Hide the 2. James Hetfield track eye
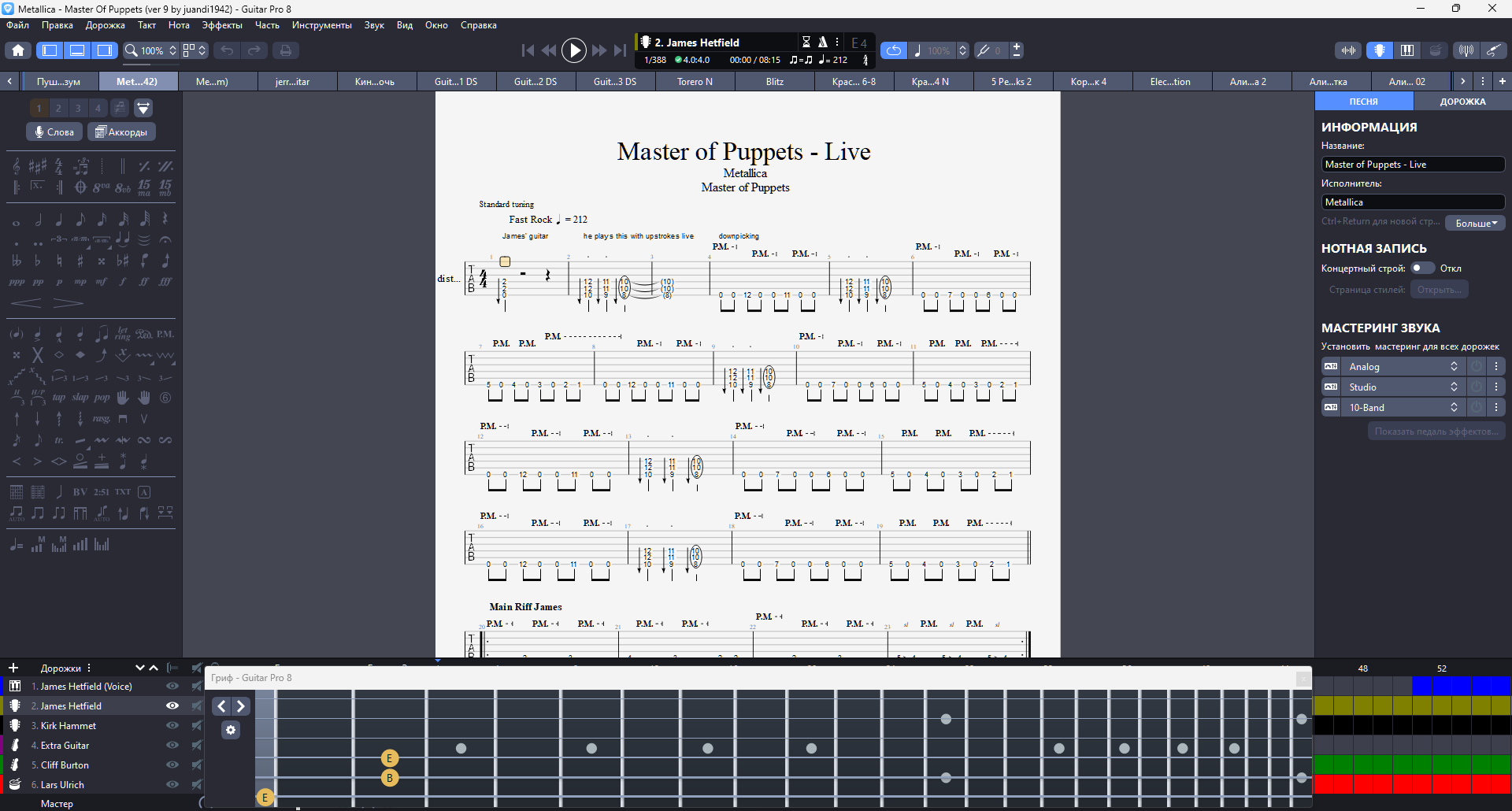The height and width of the screenshot is (811, 1512). [172, 706]
